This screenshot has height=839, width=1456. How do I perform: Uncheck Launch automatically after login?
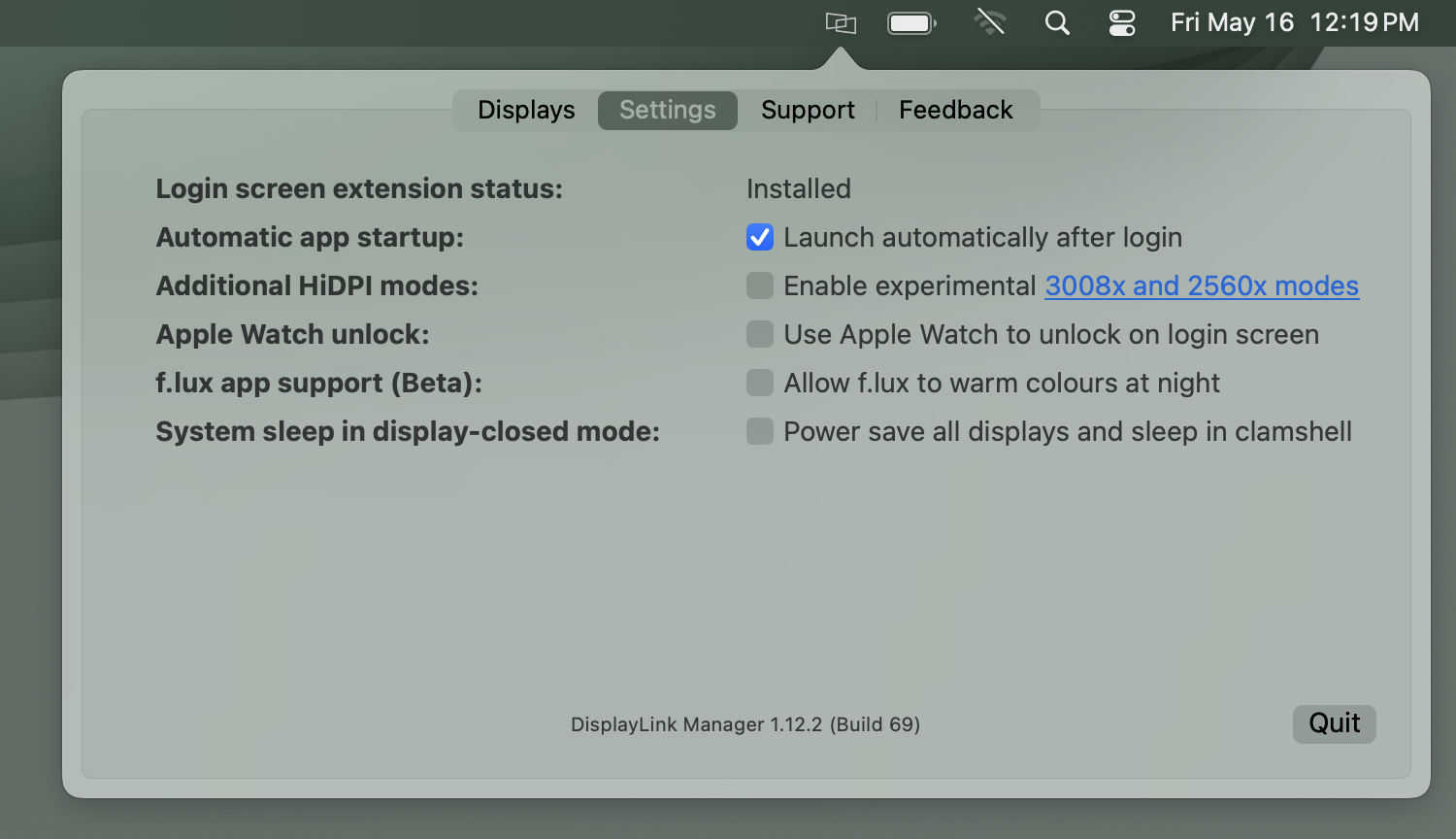click(x=760, y=237)
